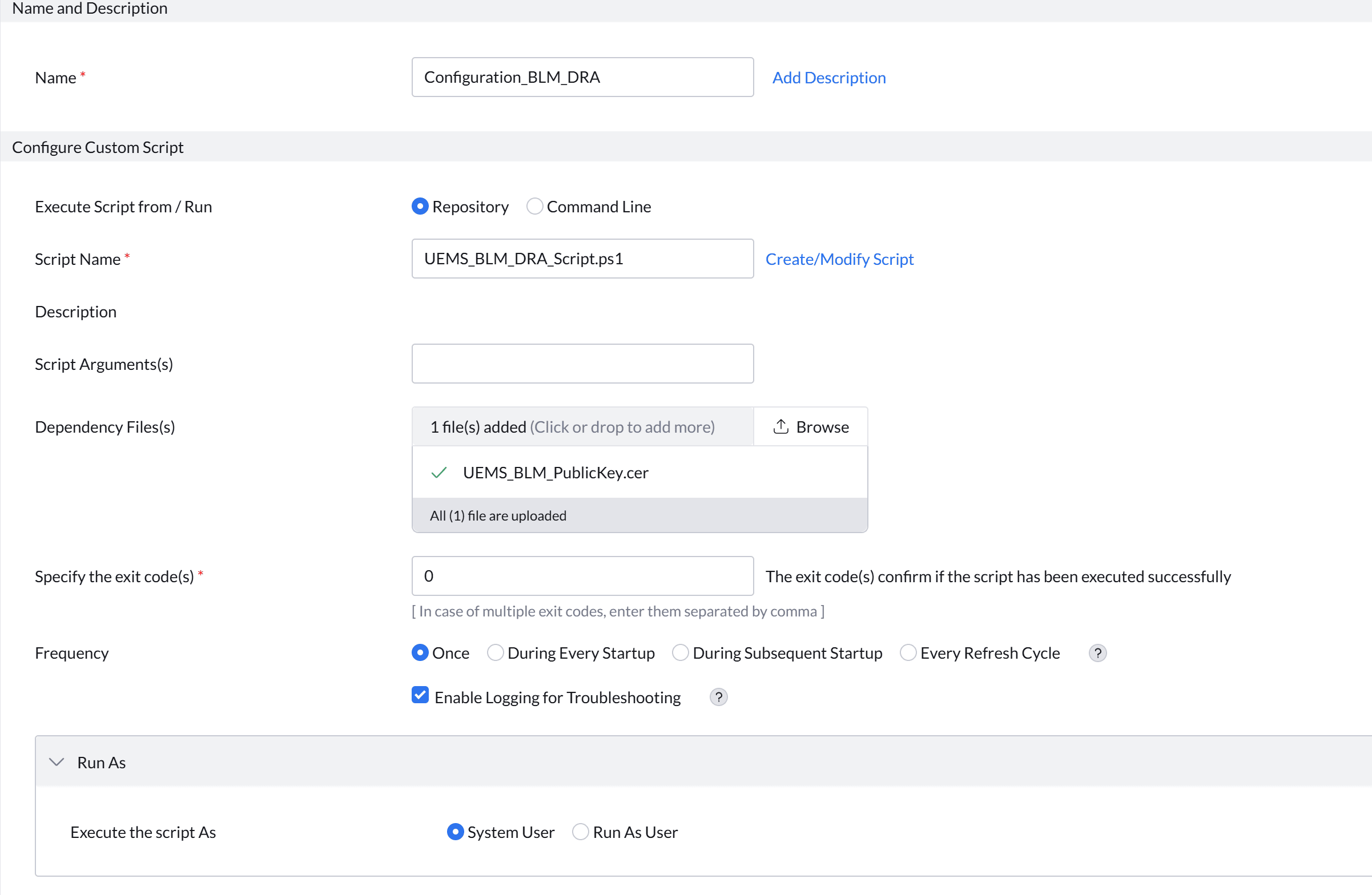Open help tooltip beside Enable Logging checkbox
Screen dimensions: 1372x895
tap(718, 697)
